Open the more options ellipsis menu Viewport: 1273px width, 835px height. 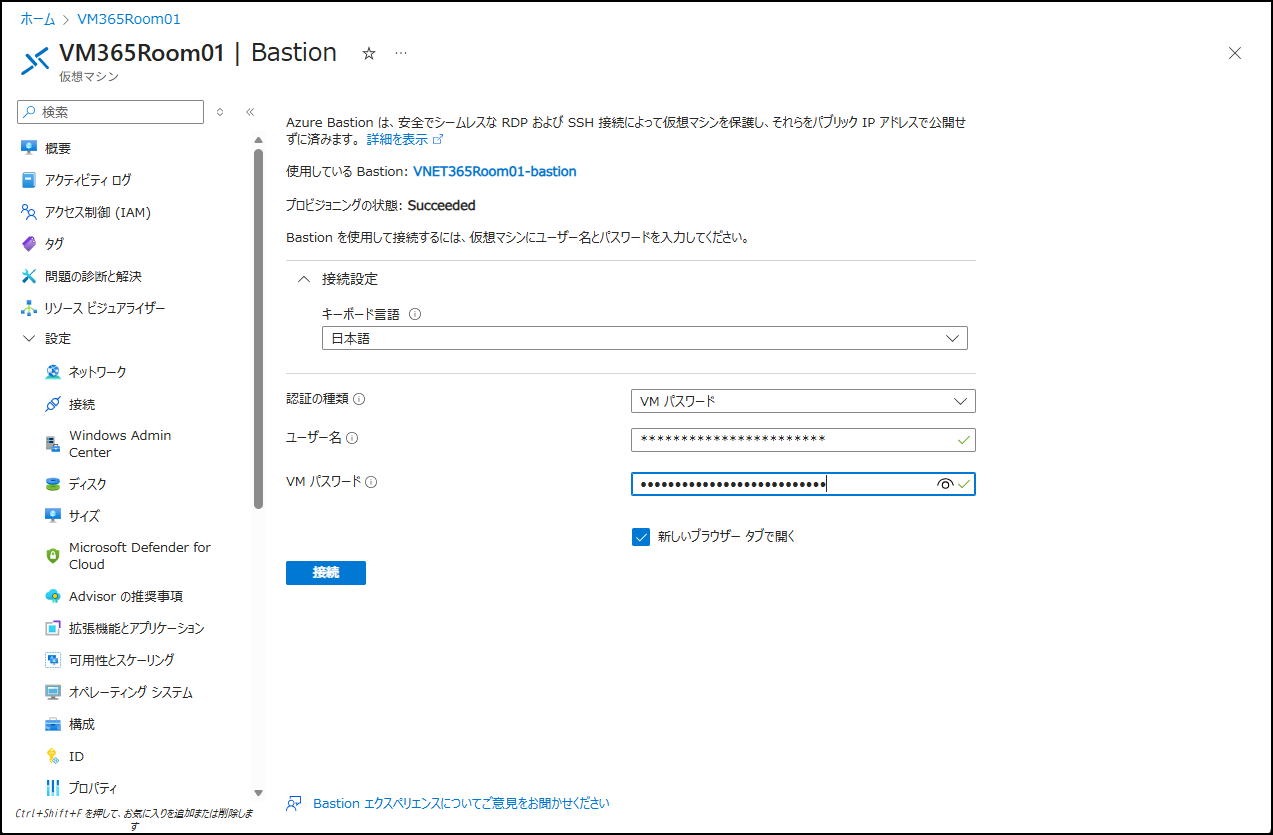tap(401, 54)
